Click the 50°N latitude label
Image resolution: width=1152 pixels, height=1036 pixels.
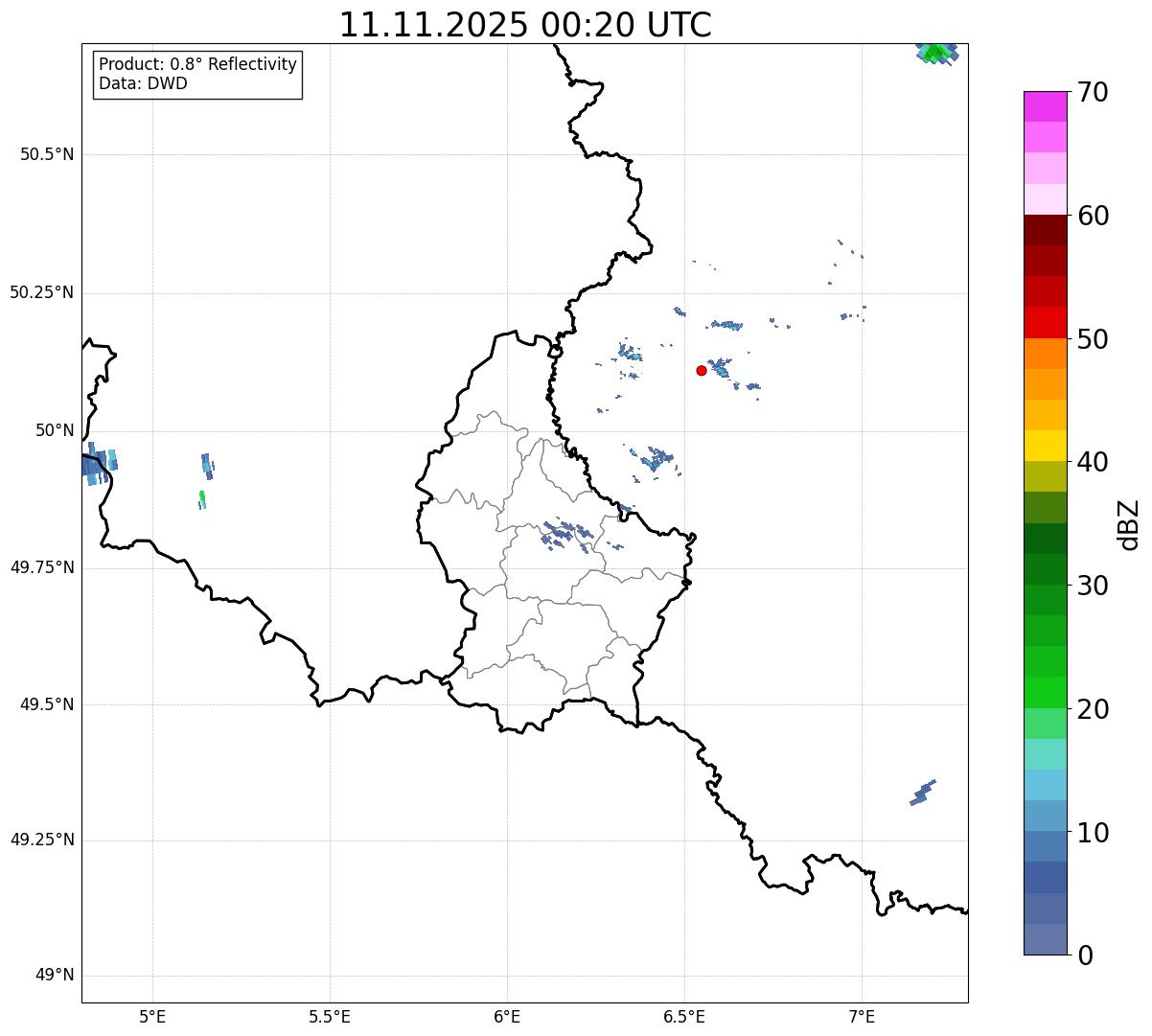(55, 430)
